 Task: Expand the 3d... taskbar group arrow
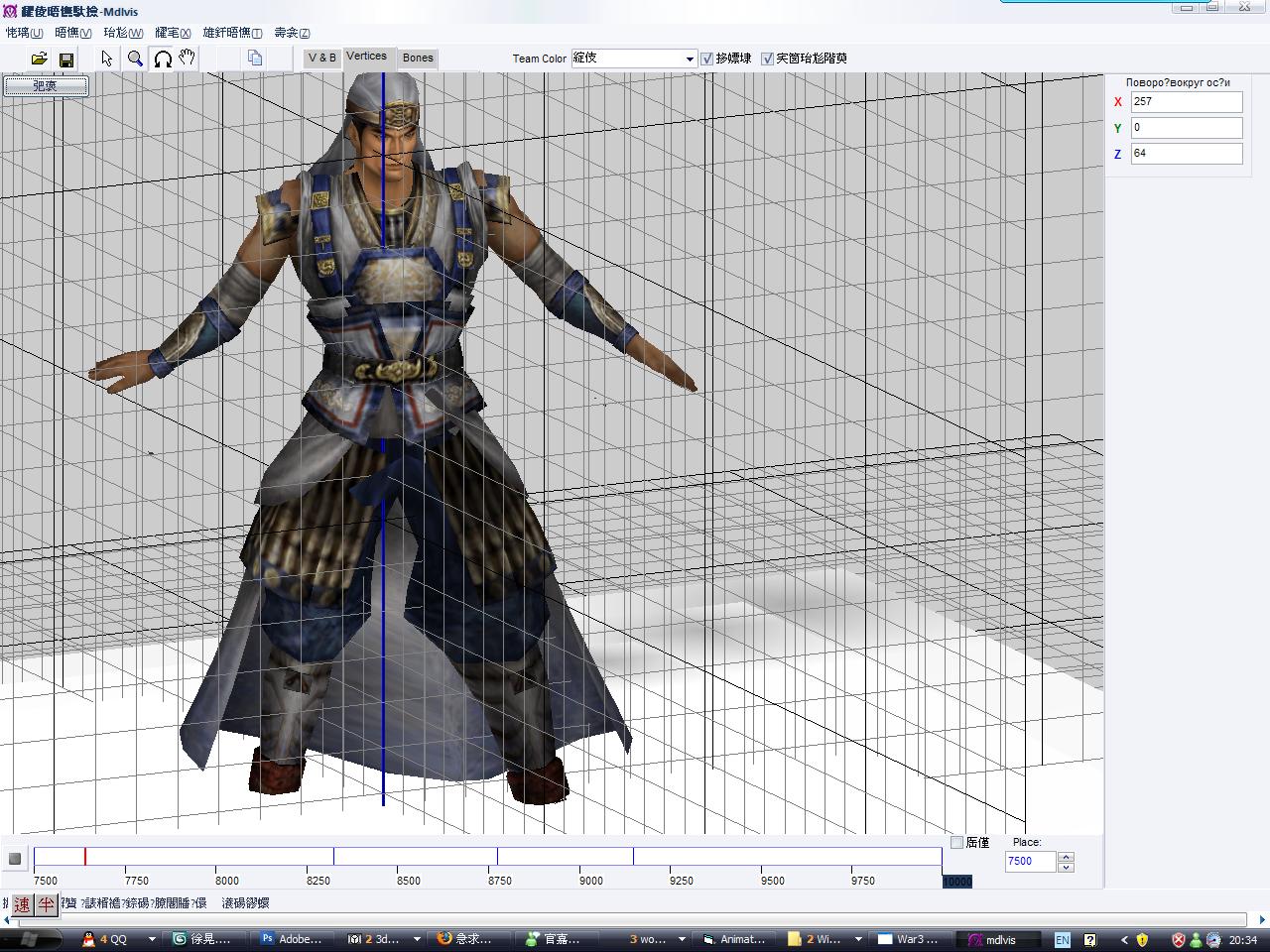(x=417, y=939)
